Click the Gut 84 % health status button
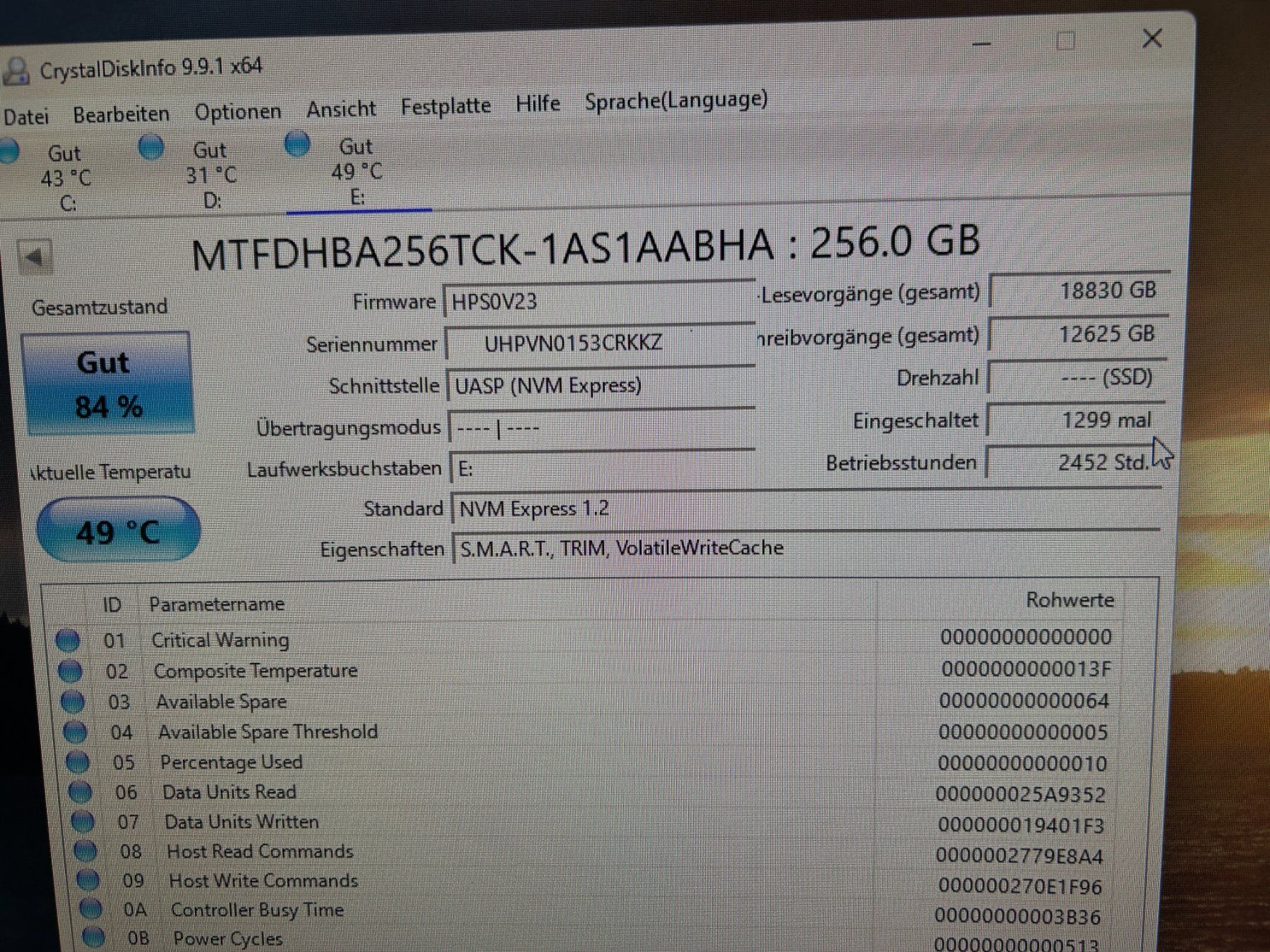The height and width of the screenshot is (952, 1270). tap(108, 384)
